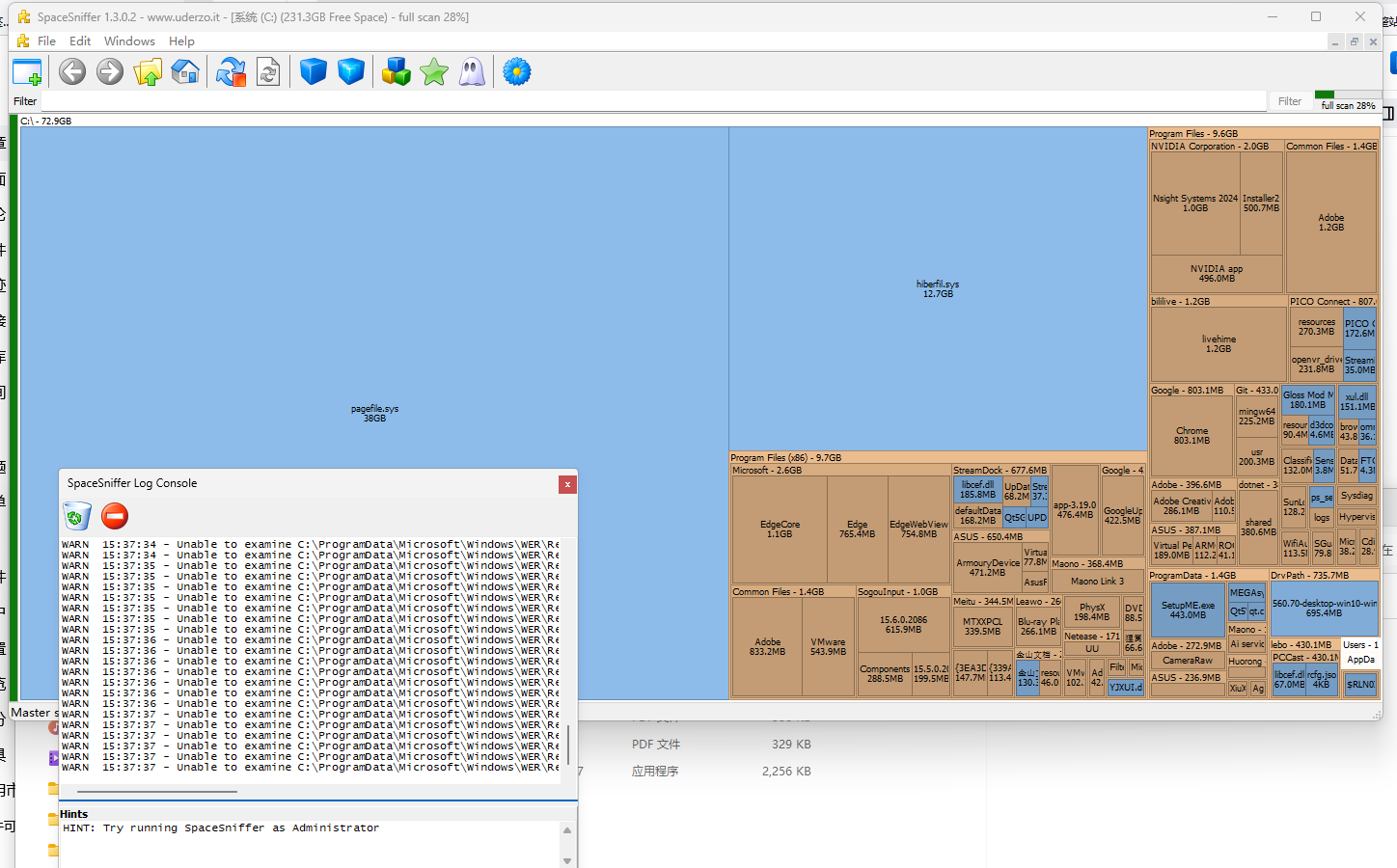The image size is (1397, 868).
Task: Click the folder up one level icon
Action: tap(148, 72)
